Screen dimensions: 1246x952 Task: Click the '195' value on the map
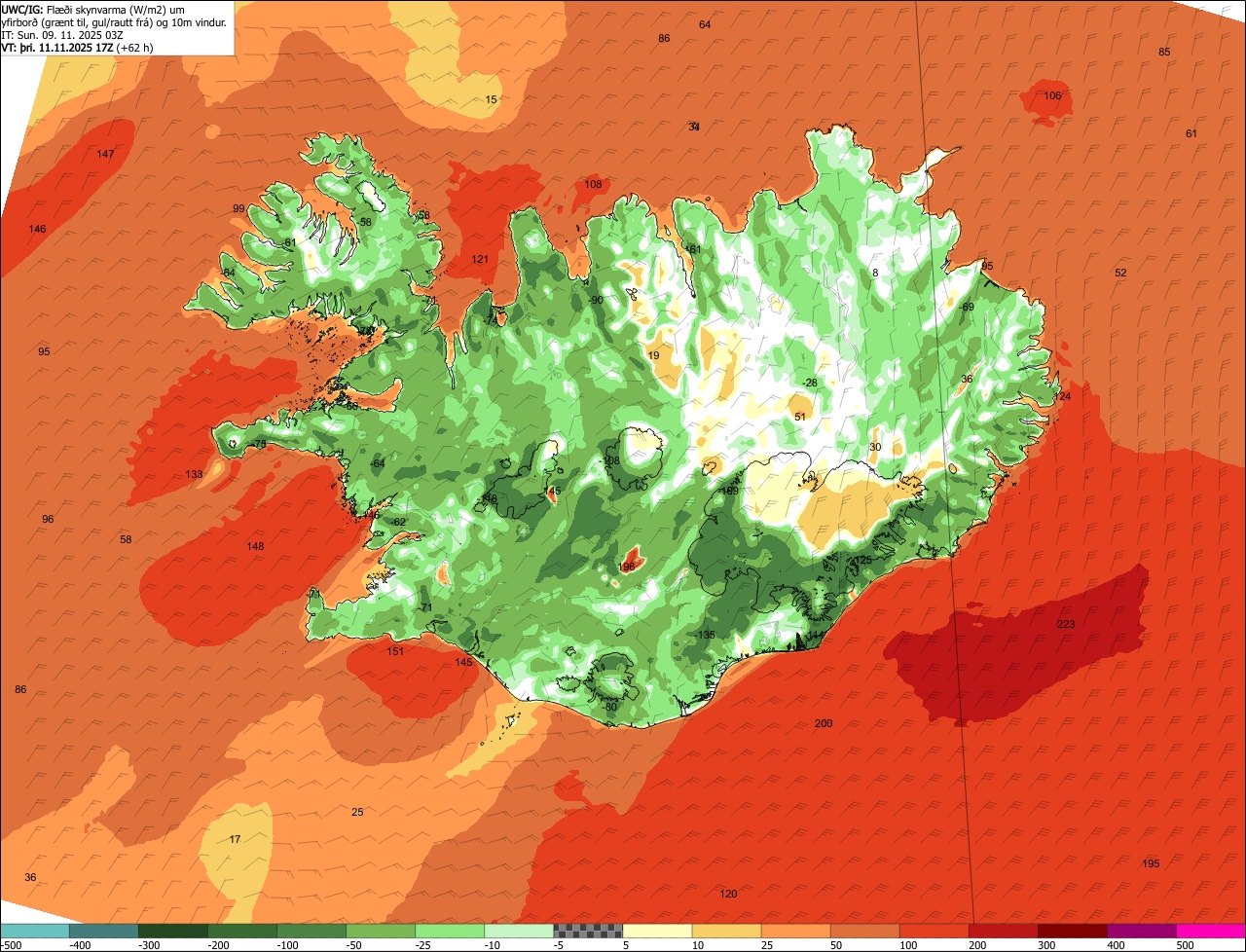tap(1151, 863)
